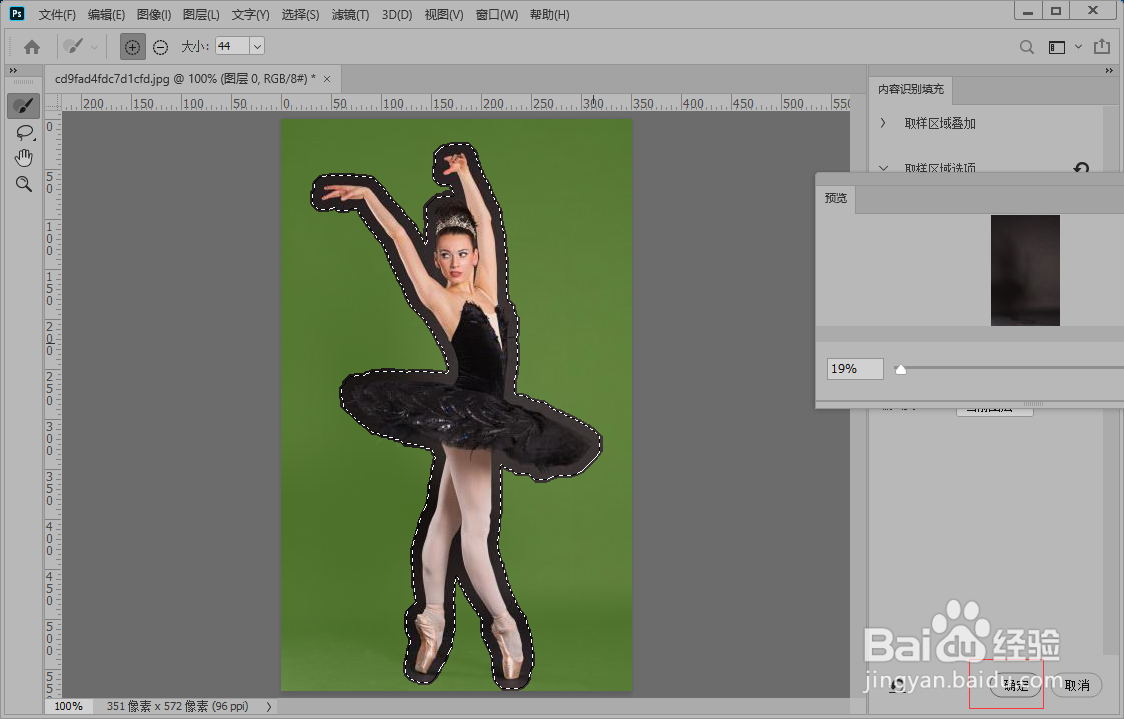Click the share export icon

(1101, 47)
